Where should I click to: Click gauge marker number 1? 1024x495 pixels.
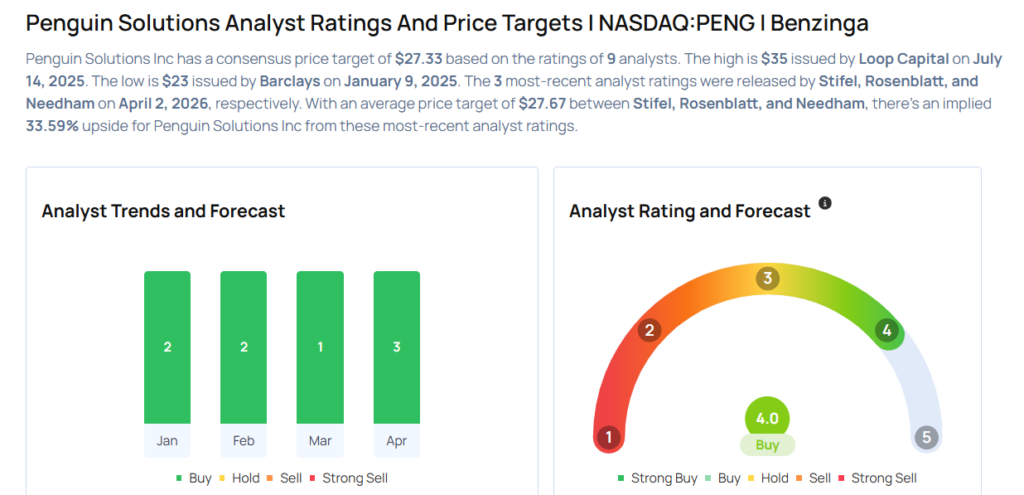(x=608, y=437)
